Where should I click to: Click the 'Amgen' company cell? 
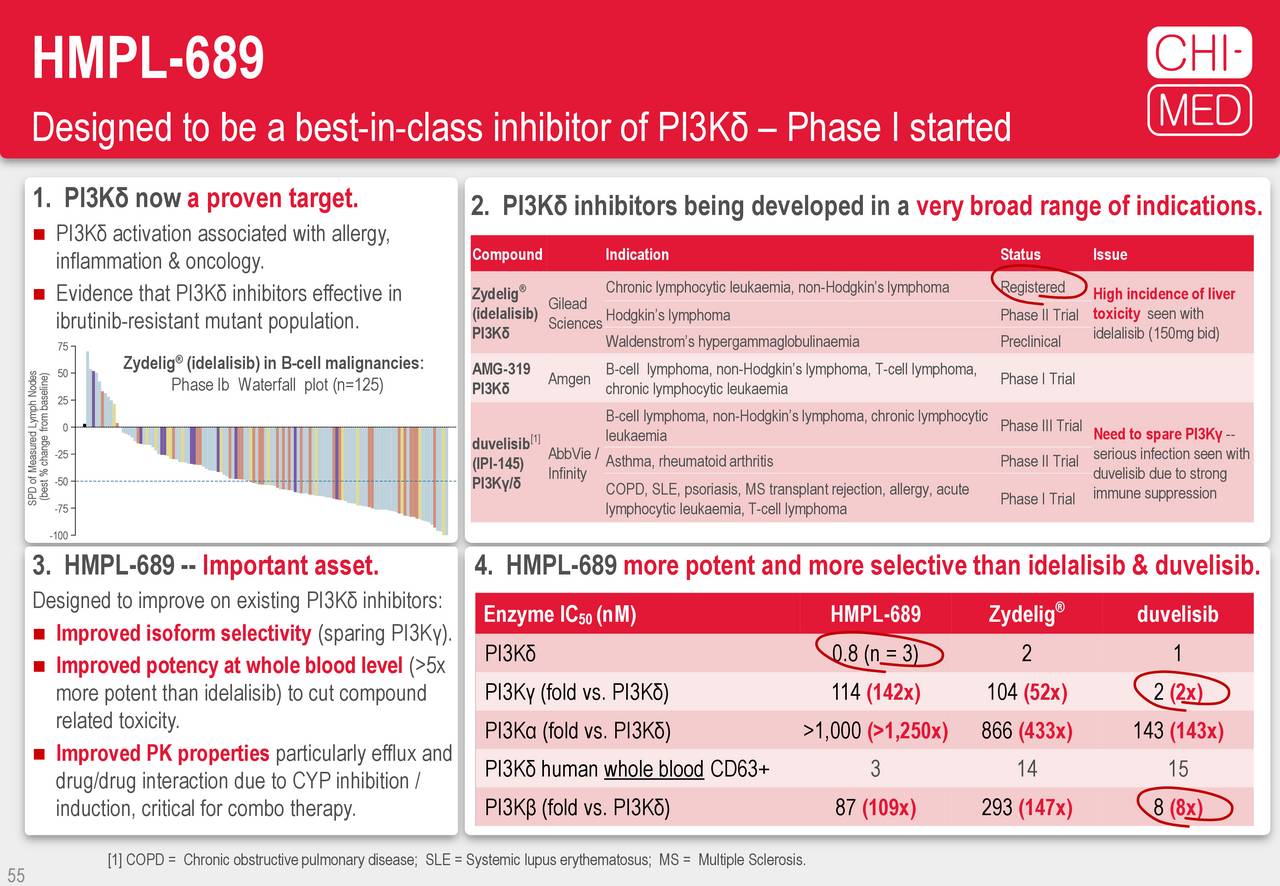click(569, 379)
